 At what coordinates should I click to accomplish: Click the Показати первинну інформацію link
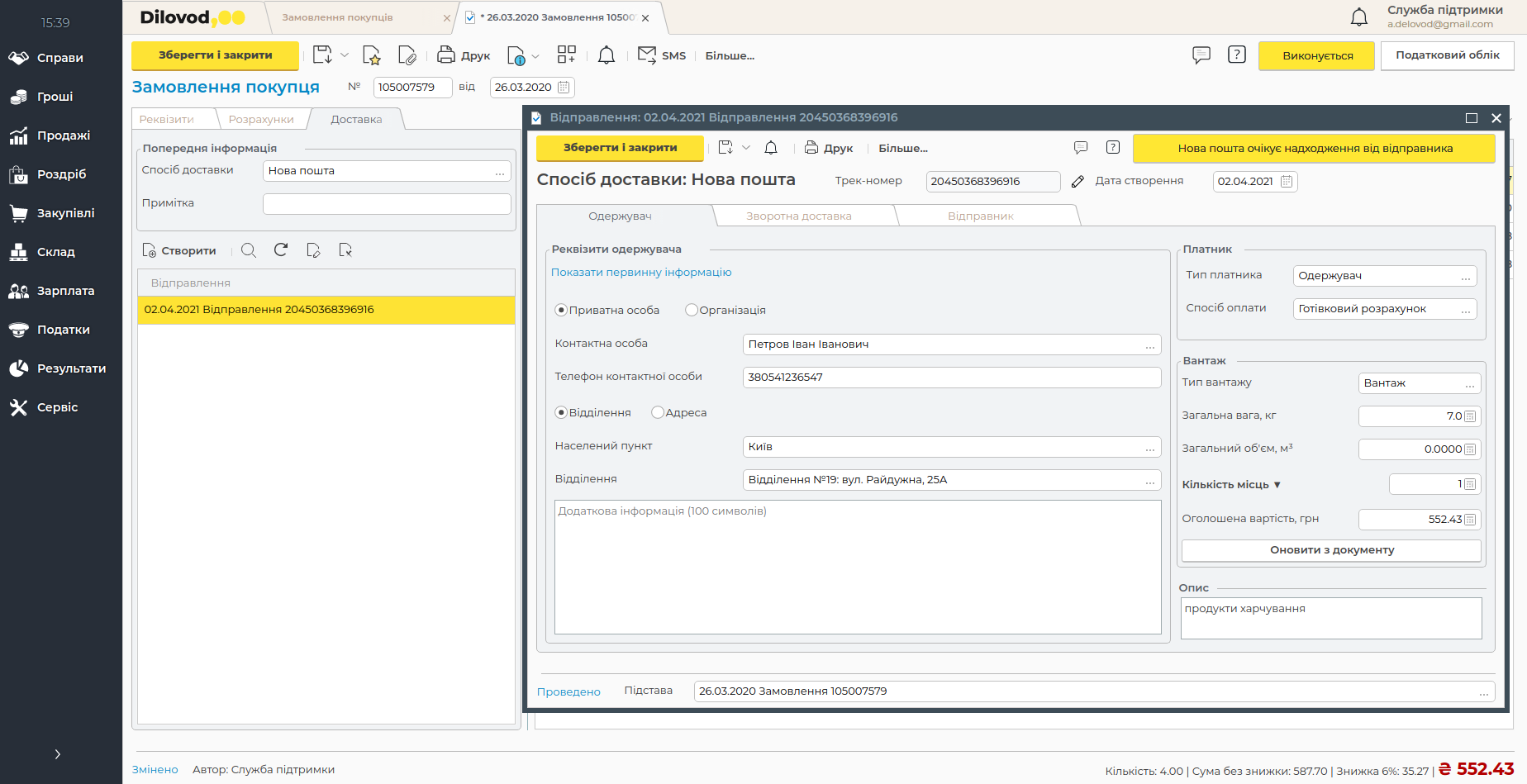(x=641, y=273)
